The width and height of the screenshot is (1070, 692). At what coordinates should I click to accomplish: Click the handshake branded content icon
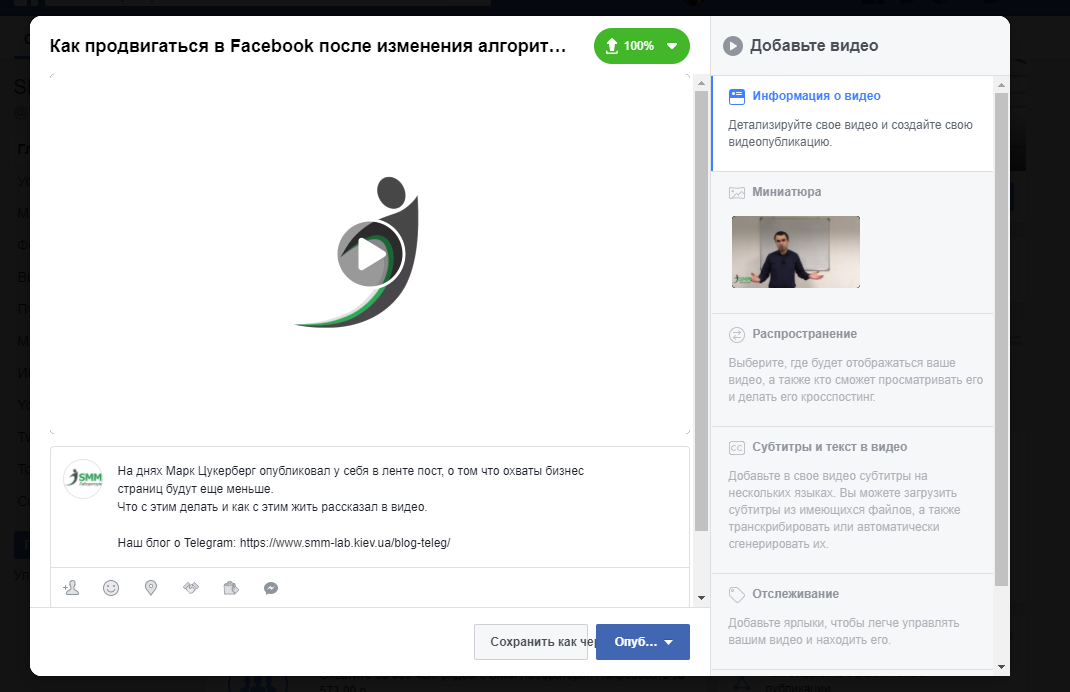(191, 588)
